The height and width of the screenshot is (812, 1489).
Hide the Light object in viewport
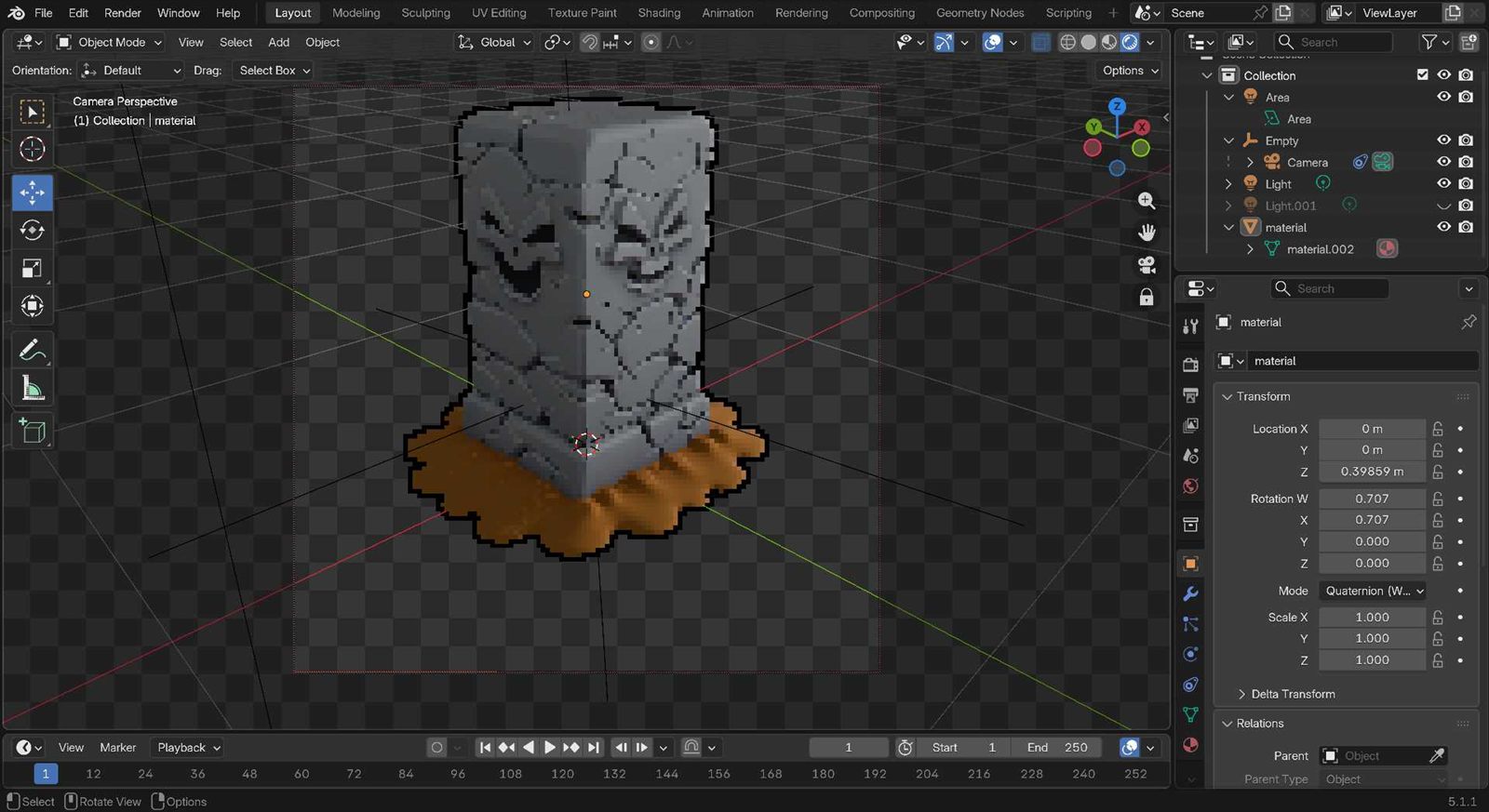1443,183
